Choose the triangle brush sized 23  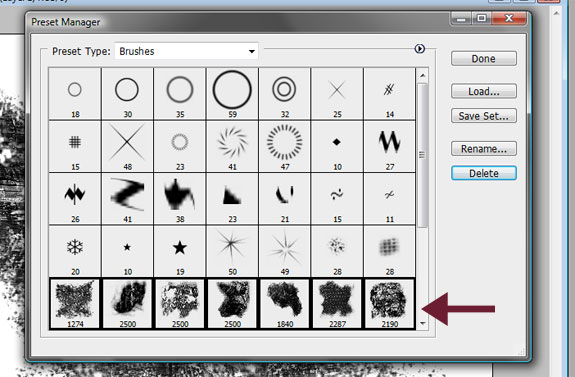232,199
